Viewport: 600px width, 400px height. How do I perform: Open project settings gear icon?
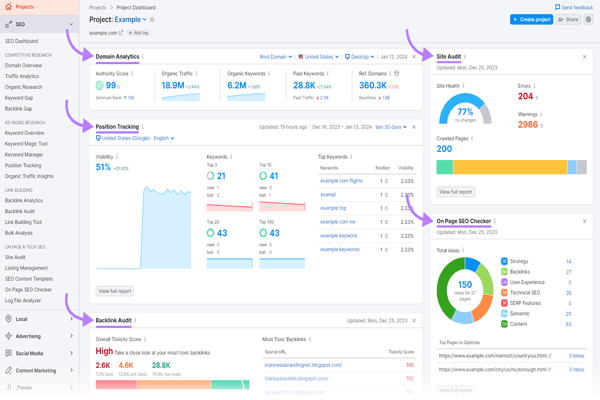pos(589,19)
